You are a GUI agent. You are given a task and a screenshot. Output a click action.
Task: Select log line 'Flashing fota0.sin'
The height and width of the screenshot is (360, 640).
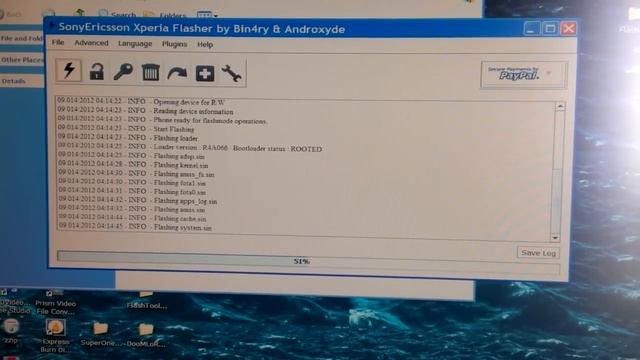point(132,191)
